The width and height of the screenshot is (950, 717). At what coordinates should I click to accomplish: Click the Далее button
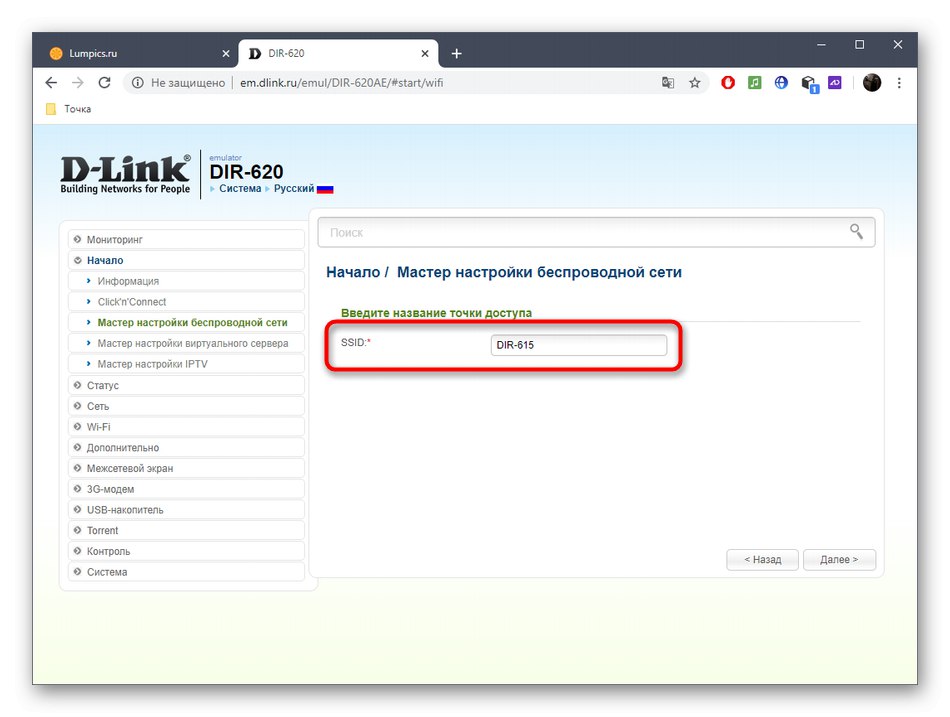(839, 560)
